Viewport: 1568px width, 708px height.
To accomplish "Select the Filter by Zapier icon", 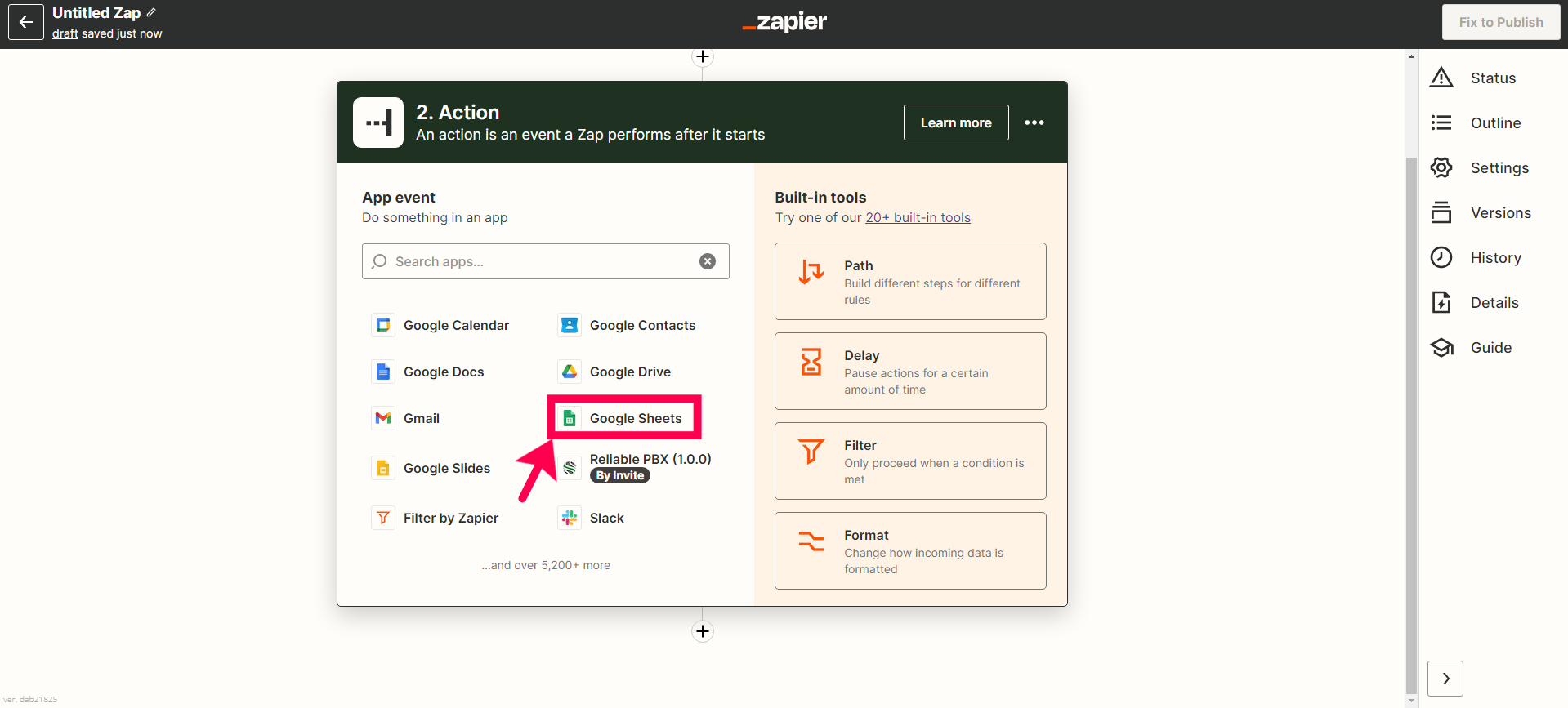I will pyautogui.click(x=383, y=518).
